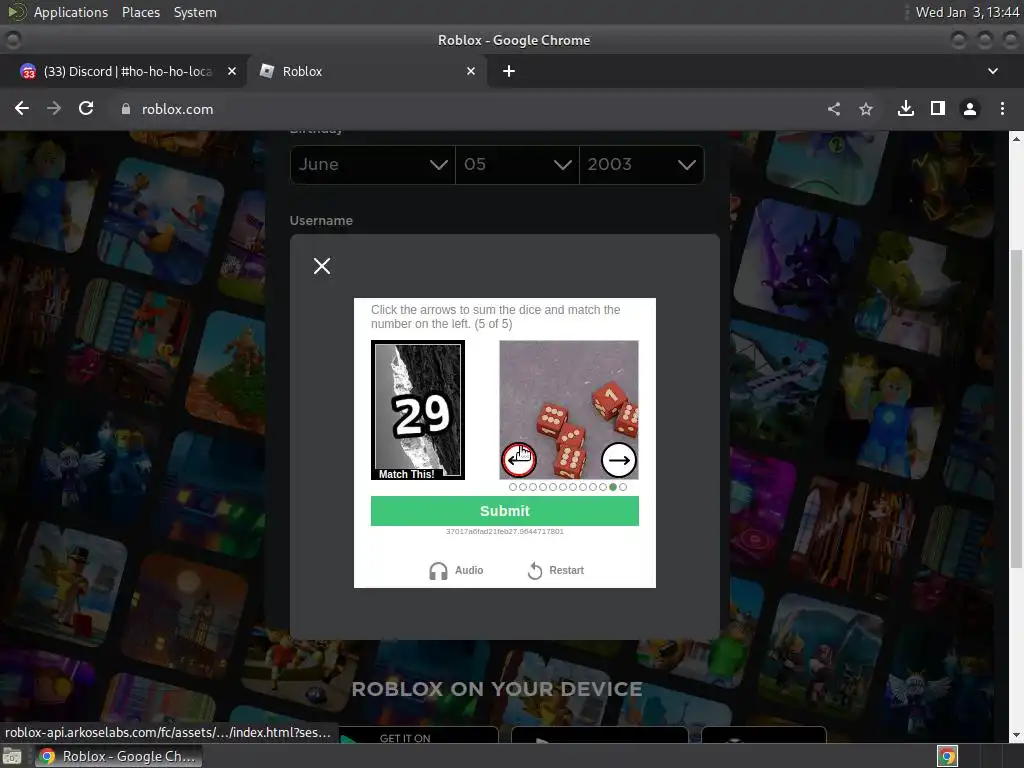1024x768 pixels.
Task: Open a new Chrome tab
Action: [509, 71]
